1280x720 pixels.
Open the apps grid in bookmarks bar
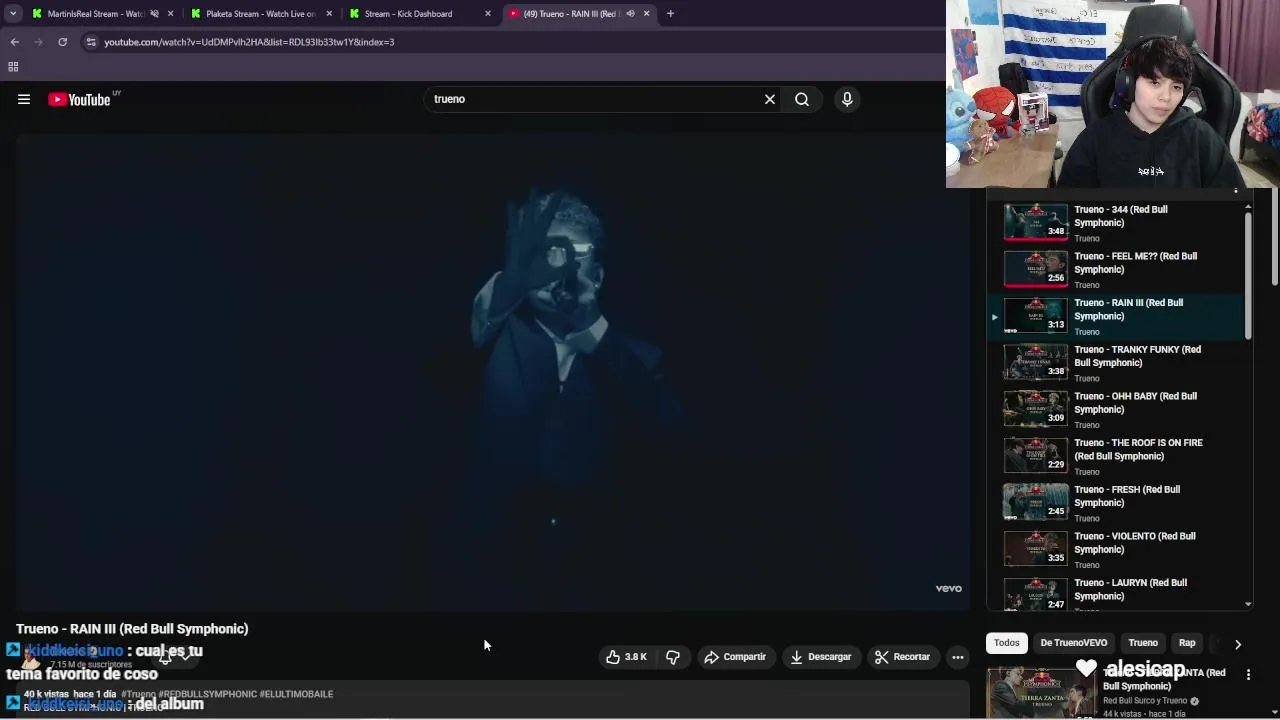coord(13,67)
